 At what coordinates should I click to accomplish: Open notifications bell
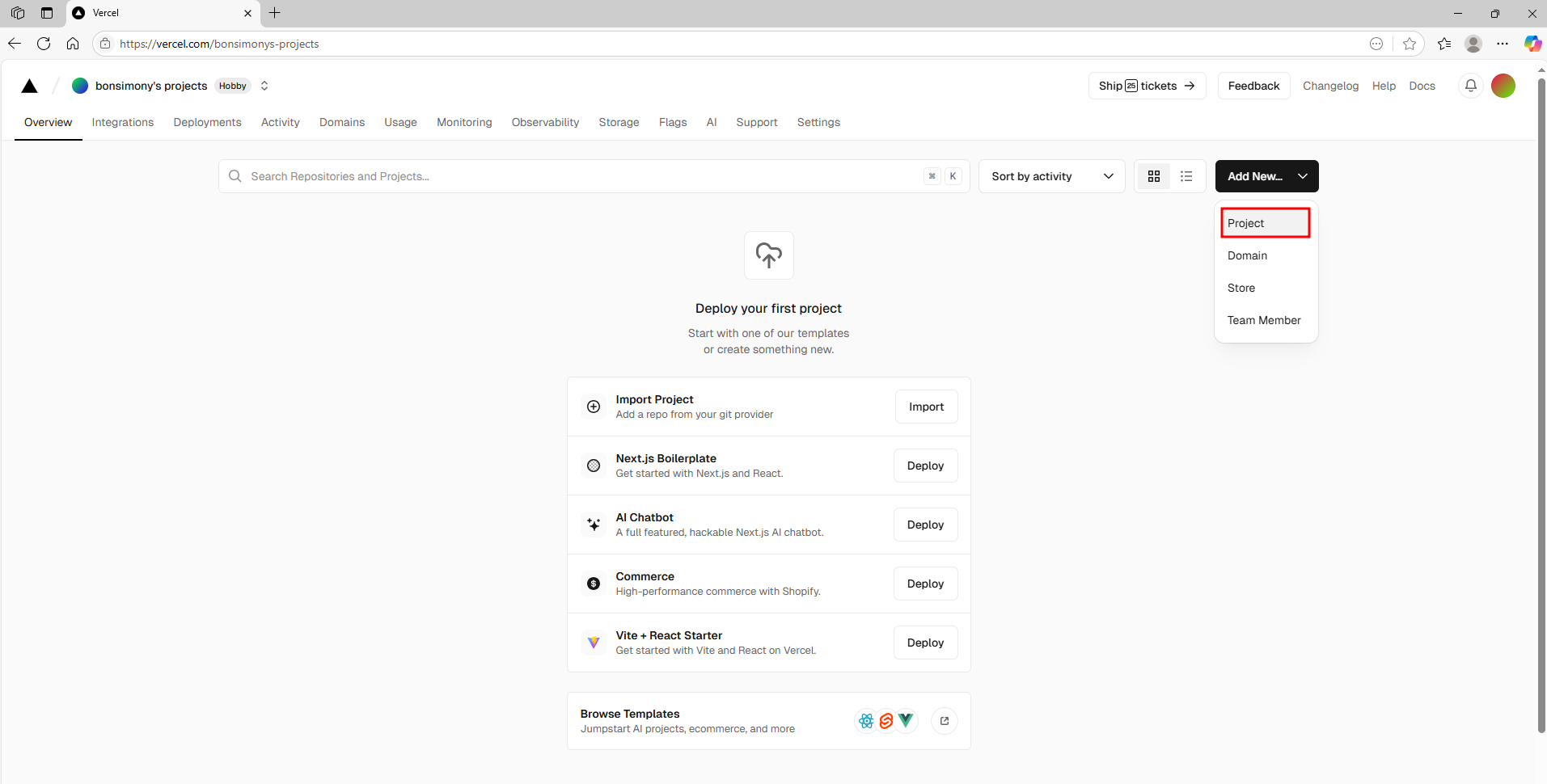pos(1471,86)
